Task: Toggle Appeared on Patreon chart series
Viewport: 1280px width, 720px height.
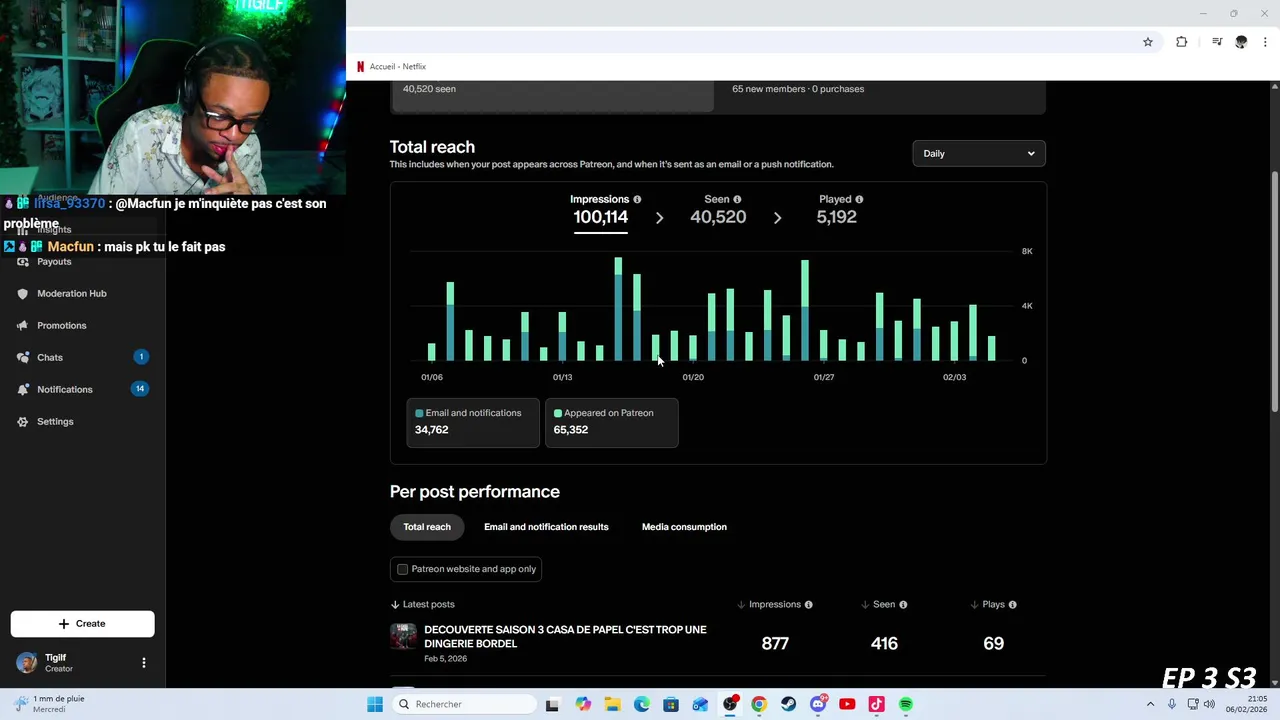Action: (x=611, y=422)
